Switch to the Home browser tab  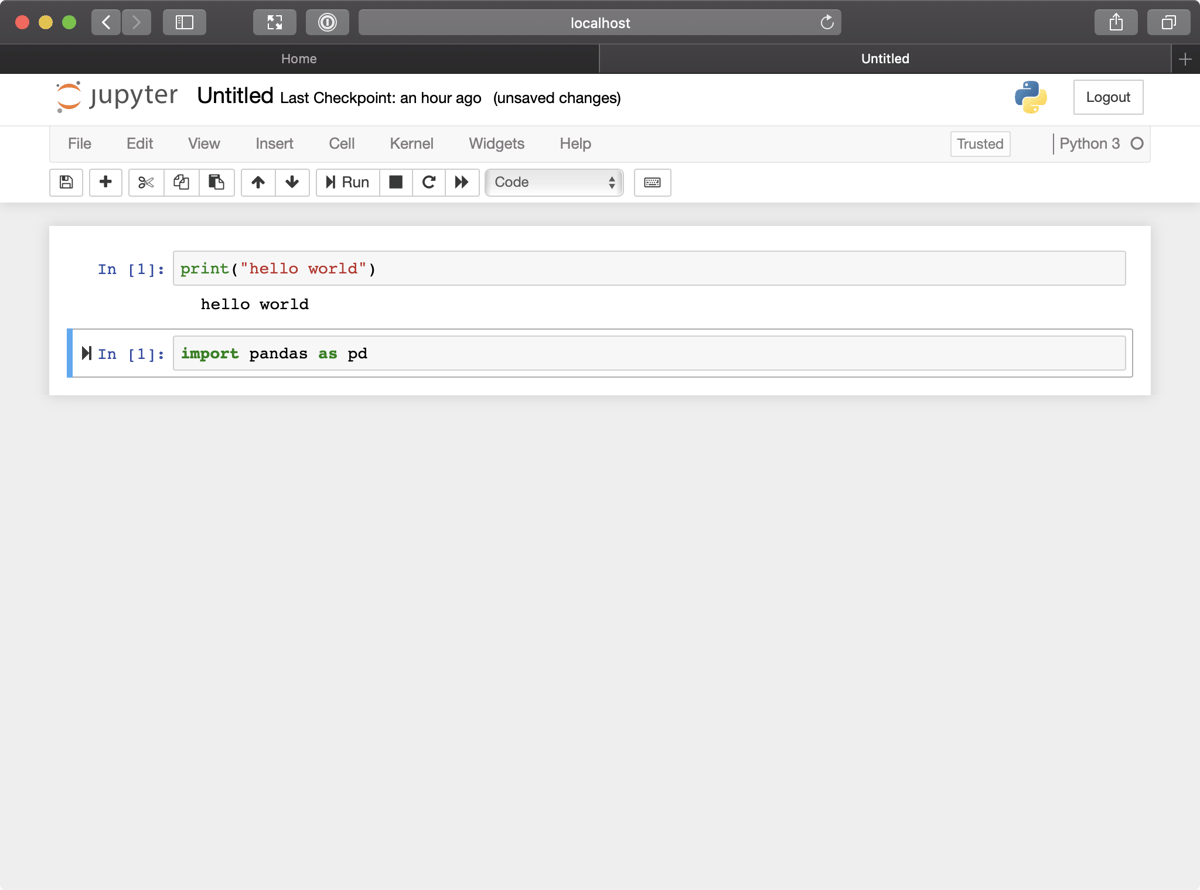(298, 58)
